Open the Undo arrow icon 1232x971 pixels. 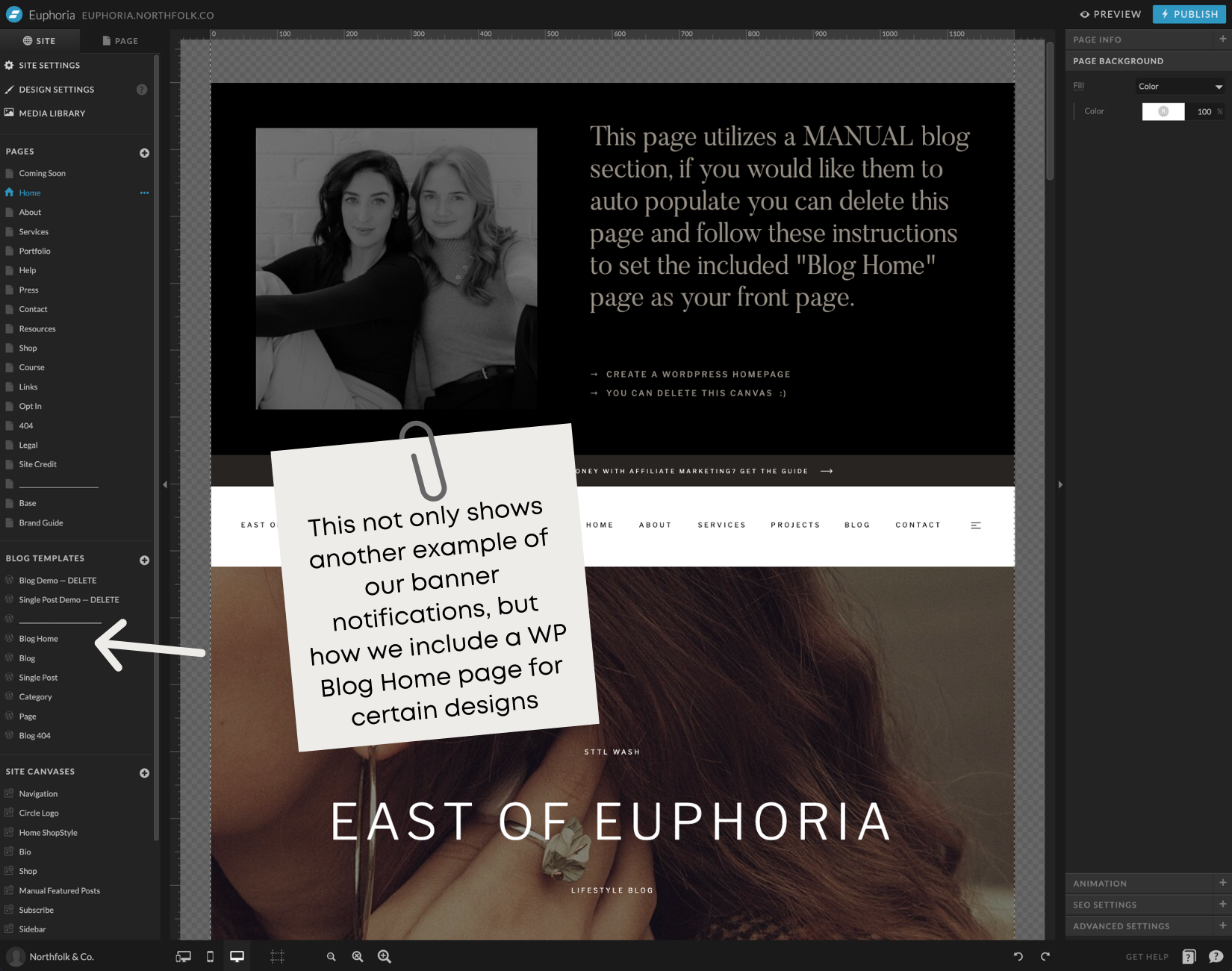tap(1018, 956)
